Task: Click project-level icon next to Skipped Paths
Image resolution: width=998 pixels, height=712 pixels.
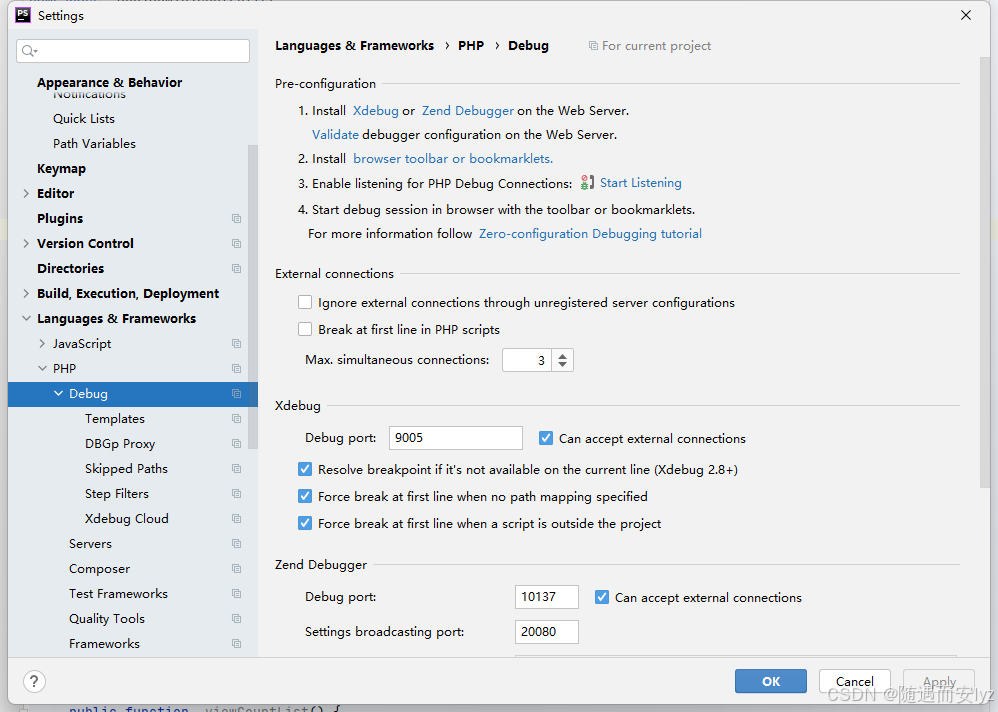Action: click(x=237, y=468)
